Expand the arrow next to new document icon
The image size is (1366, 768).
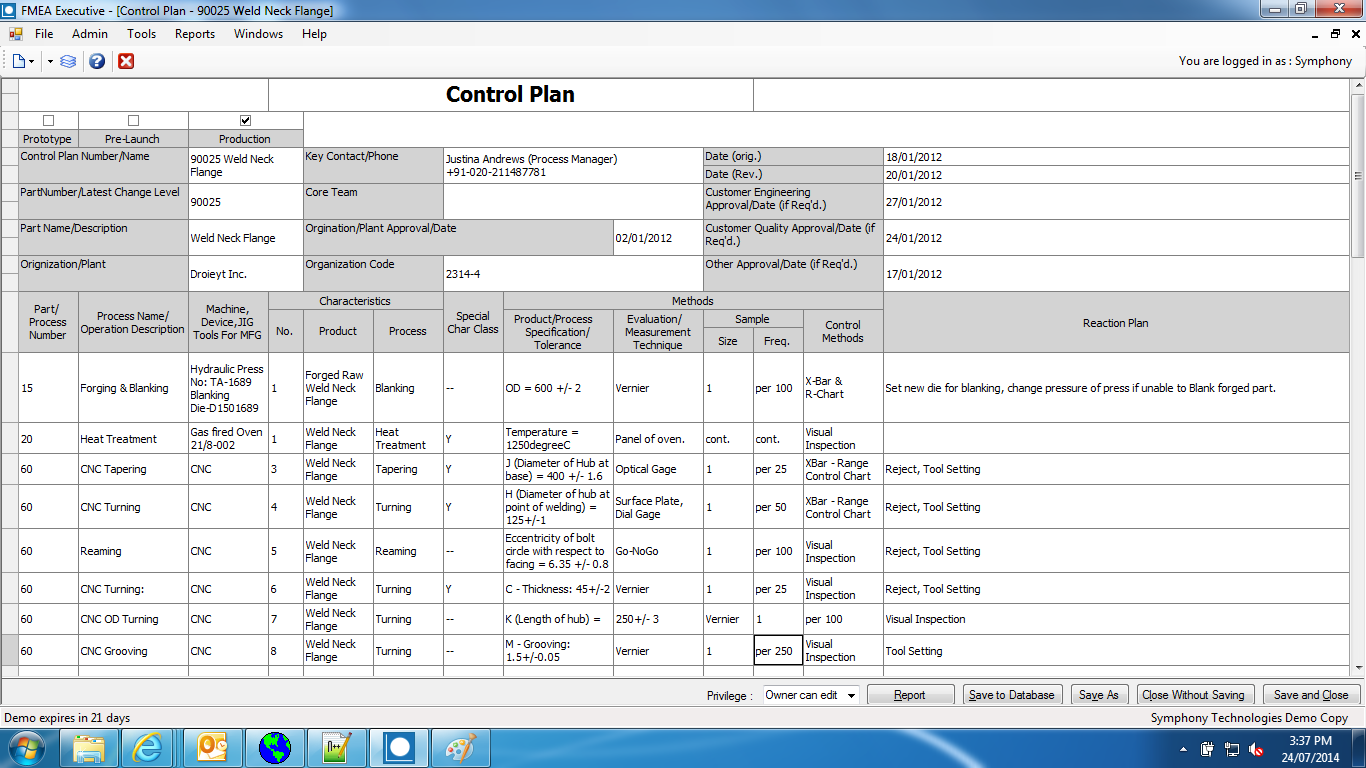coord(32,61)
